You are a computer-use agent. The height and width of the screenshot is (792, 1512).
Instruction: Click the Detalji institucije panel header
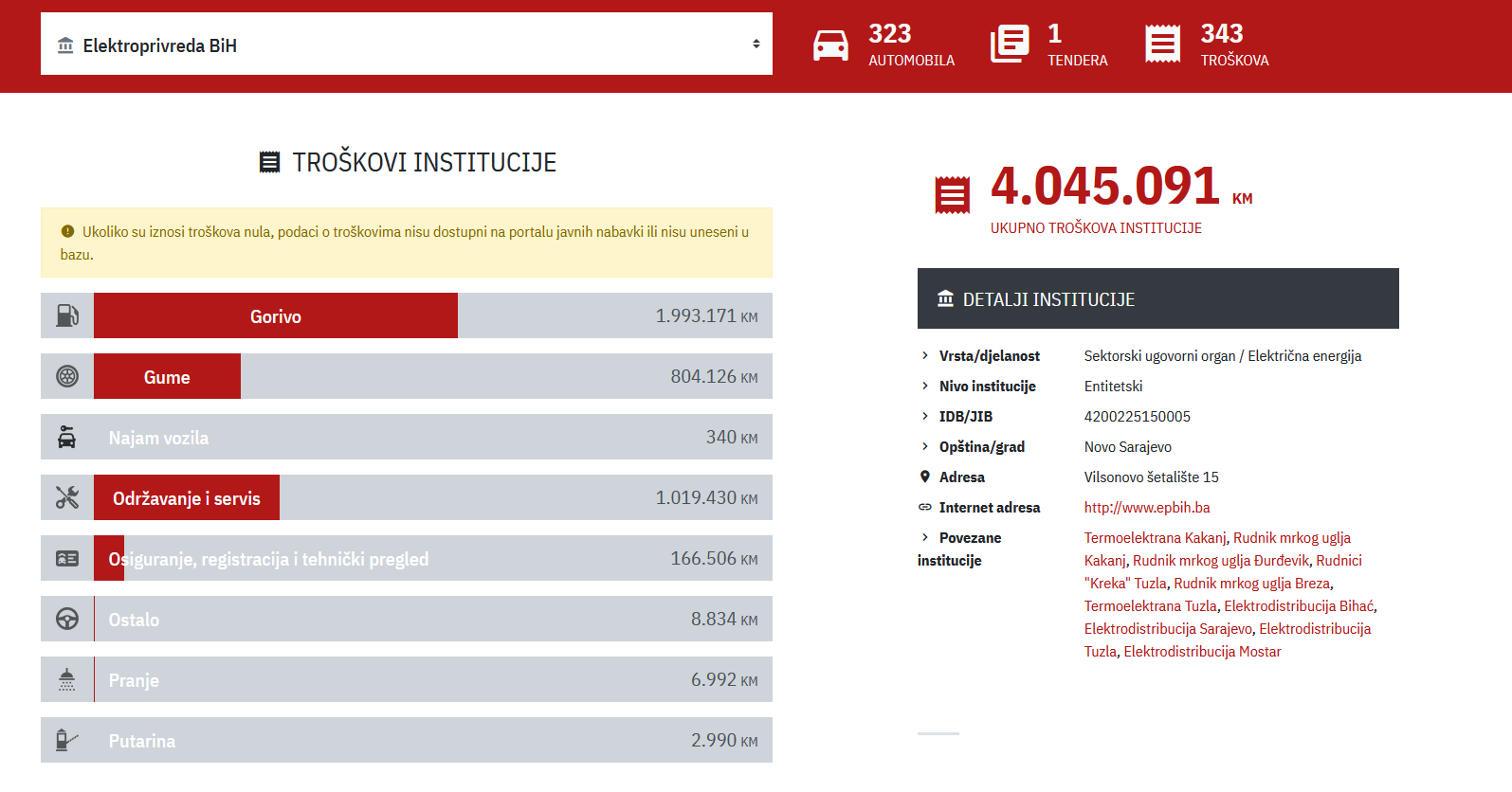[1158, 298]
